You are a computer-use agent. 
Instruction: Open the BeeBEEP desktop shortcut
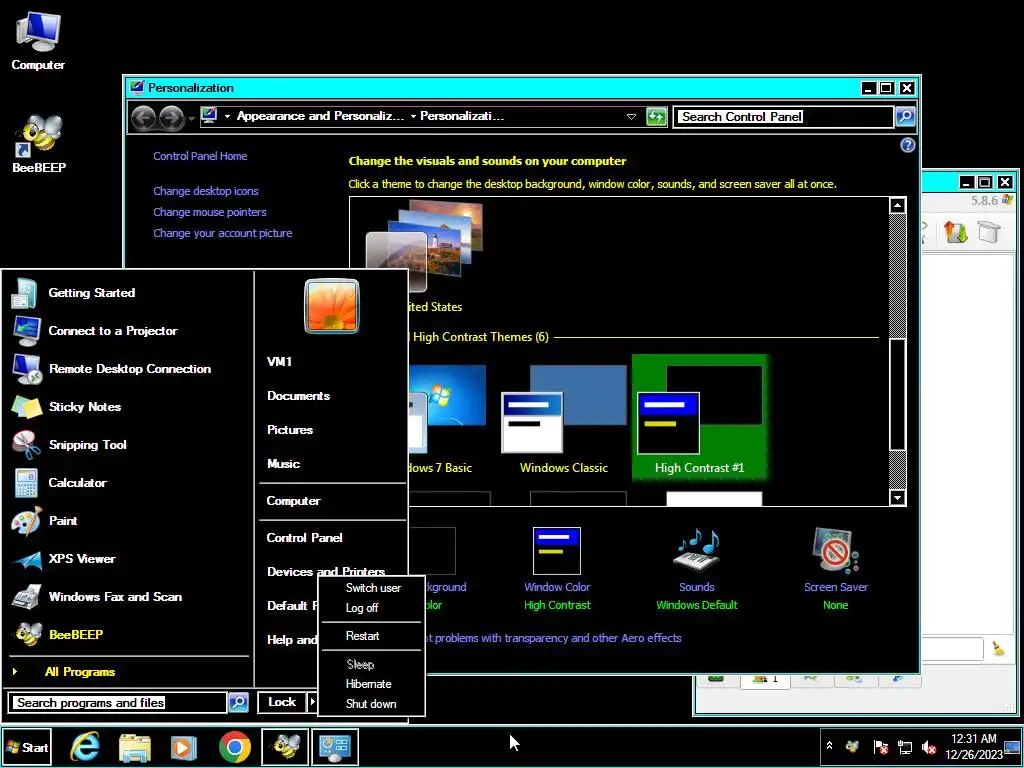(39, 144)
